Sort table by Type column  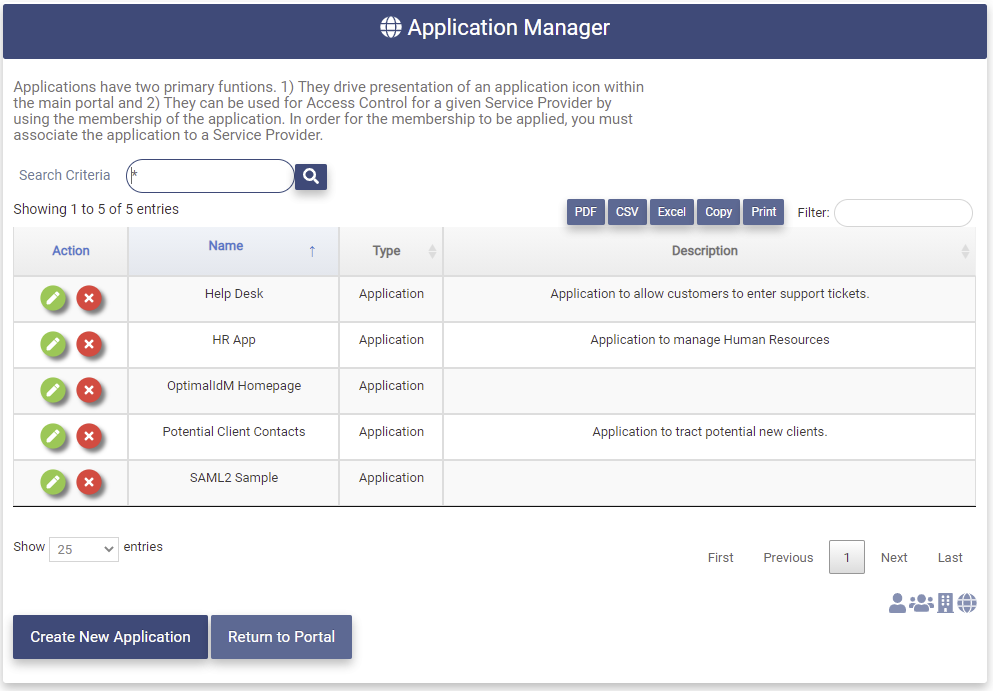point(391,251)
